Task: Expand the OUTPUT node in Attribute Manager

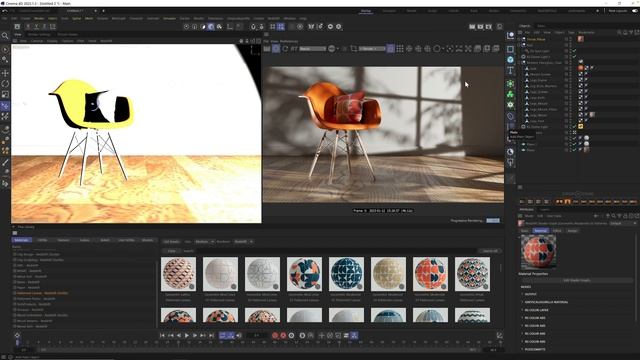Action: [522, 294]
